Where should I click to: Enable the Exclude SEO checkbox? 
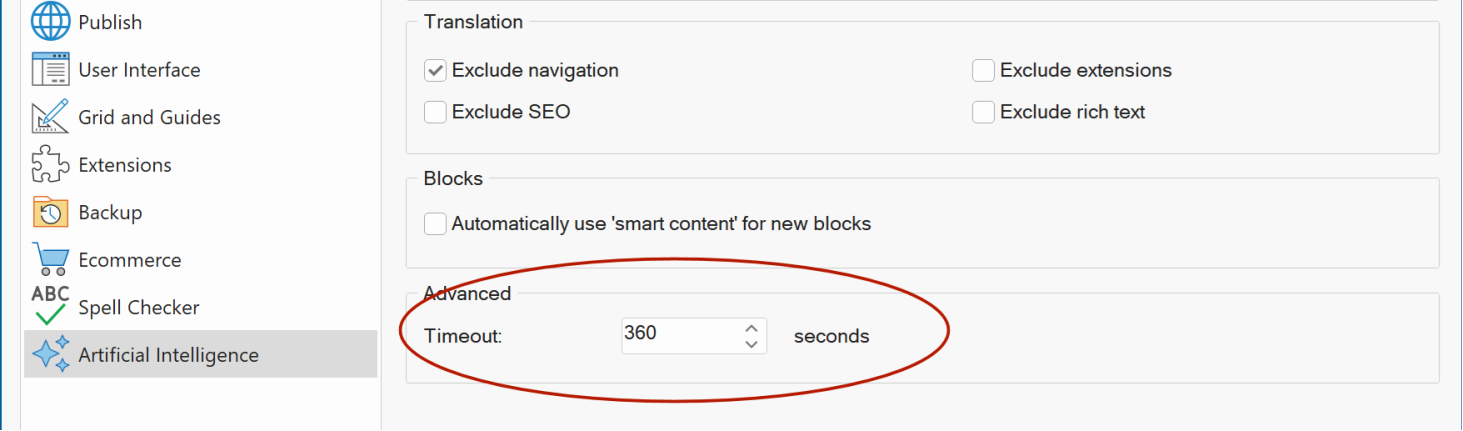(435, 112)
